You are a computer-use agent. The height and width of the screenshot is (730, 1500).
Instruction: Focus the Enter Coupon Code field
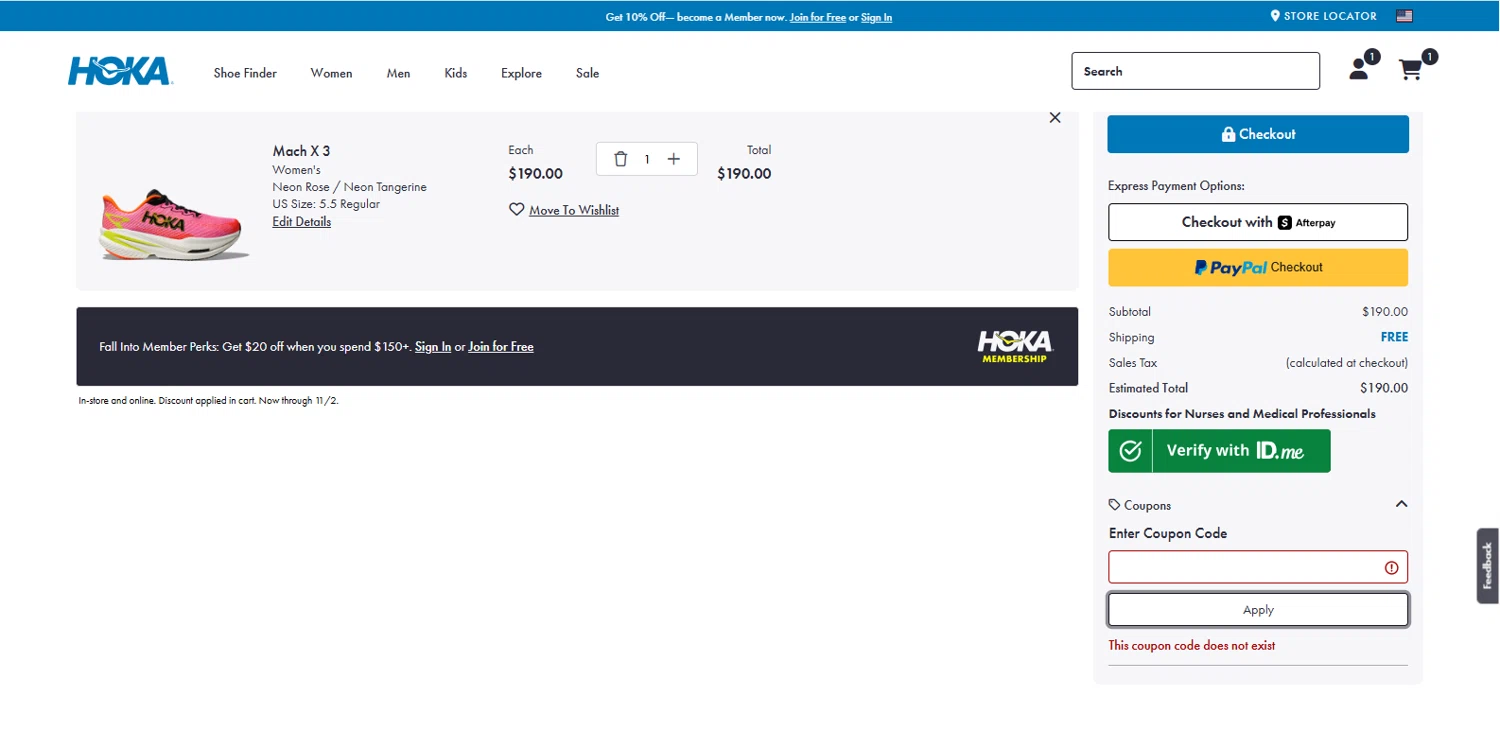coord(1258,567)
